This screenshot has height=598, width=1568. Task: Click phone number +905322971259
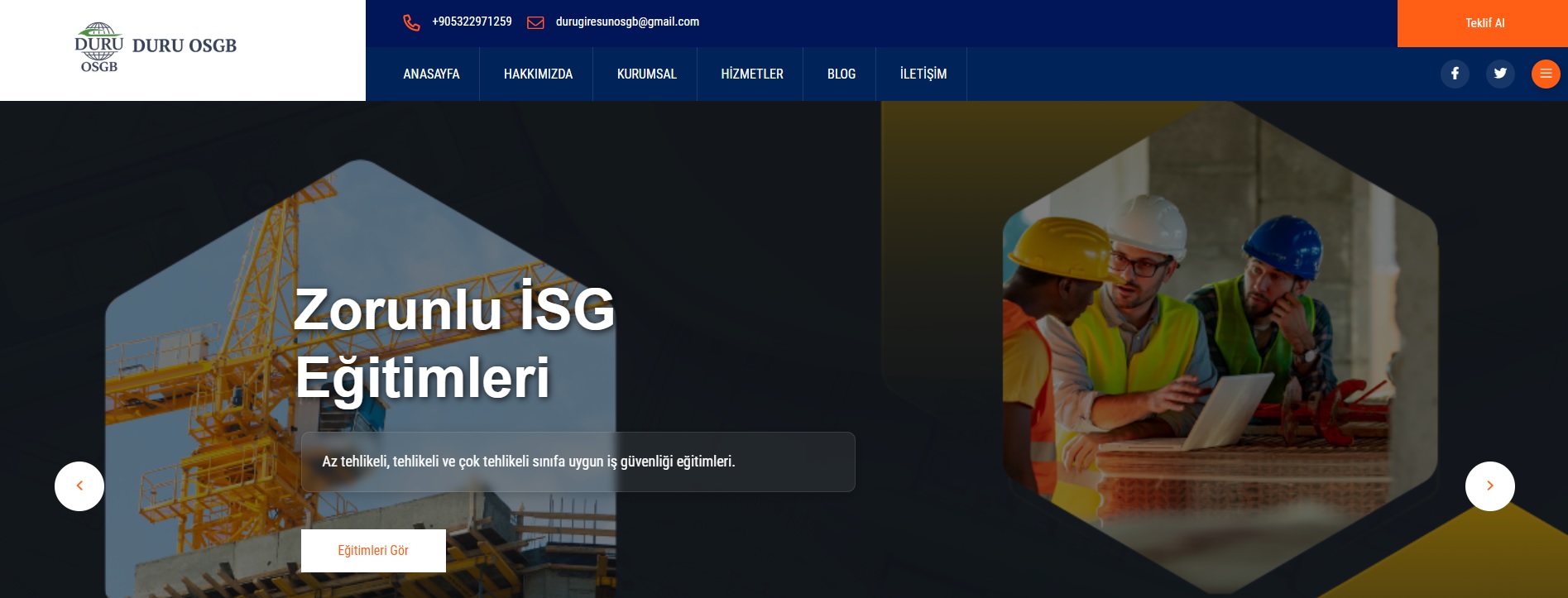tap(472, 22)
